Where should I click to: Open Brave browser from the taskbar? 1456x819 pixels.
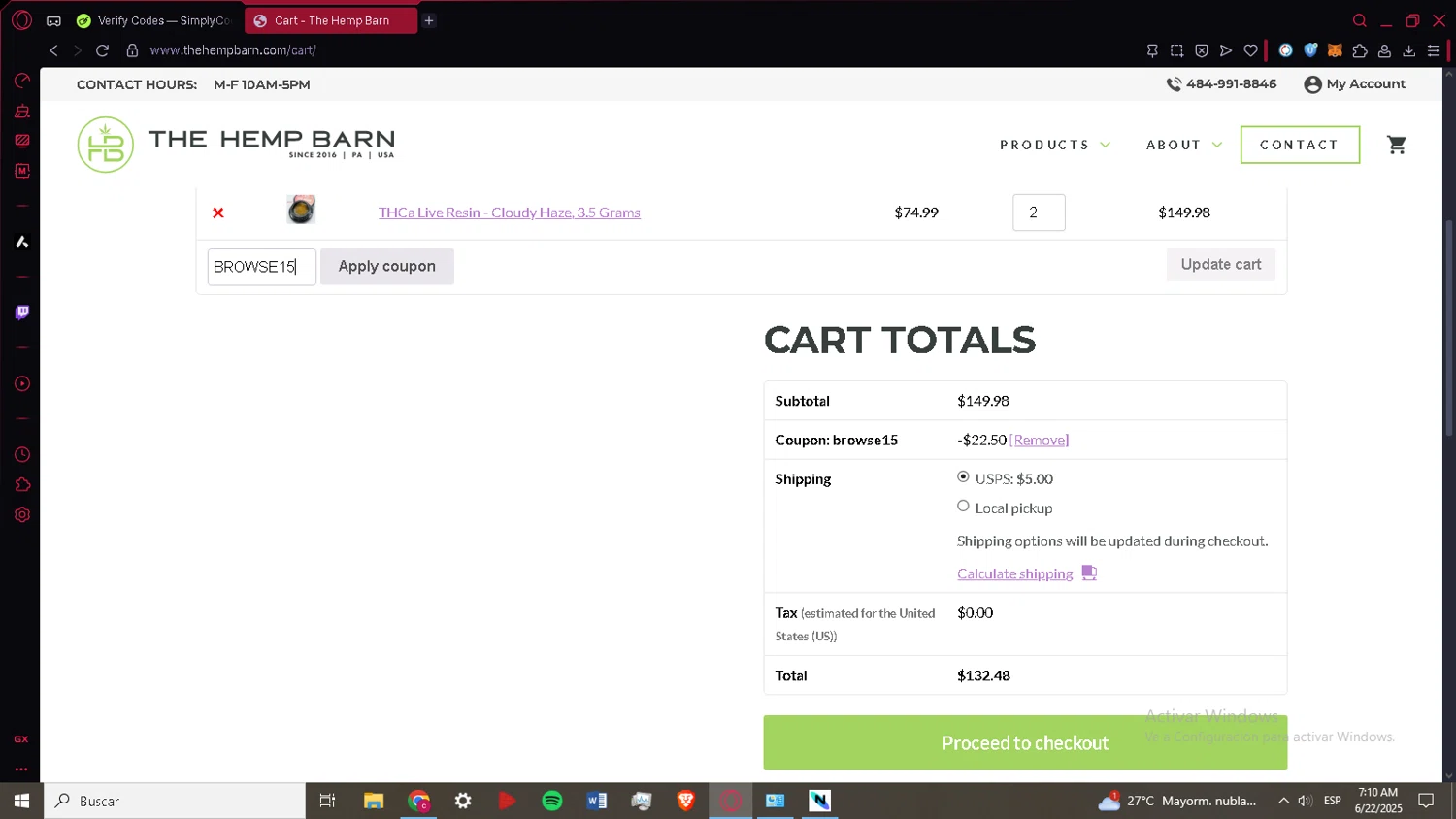(686, 801)
